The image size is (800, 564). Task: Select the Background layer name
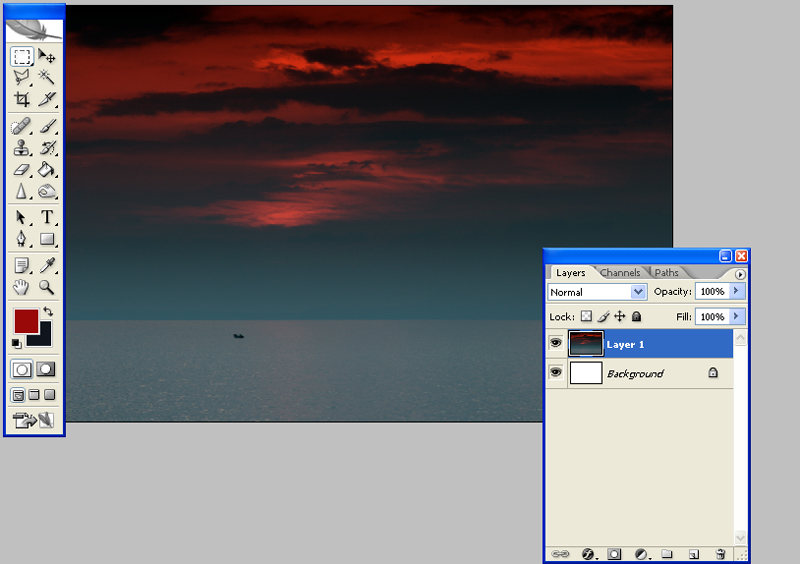click(x=635, y=374)
